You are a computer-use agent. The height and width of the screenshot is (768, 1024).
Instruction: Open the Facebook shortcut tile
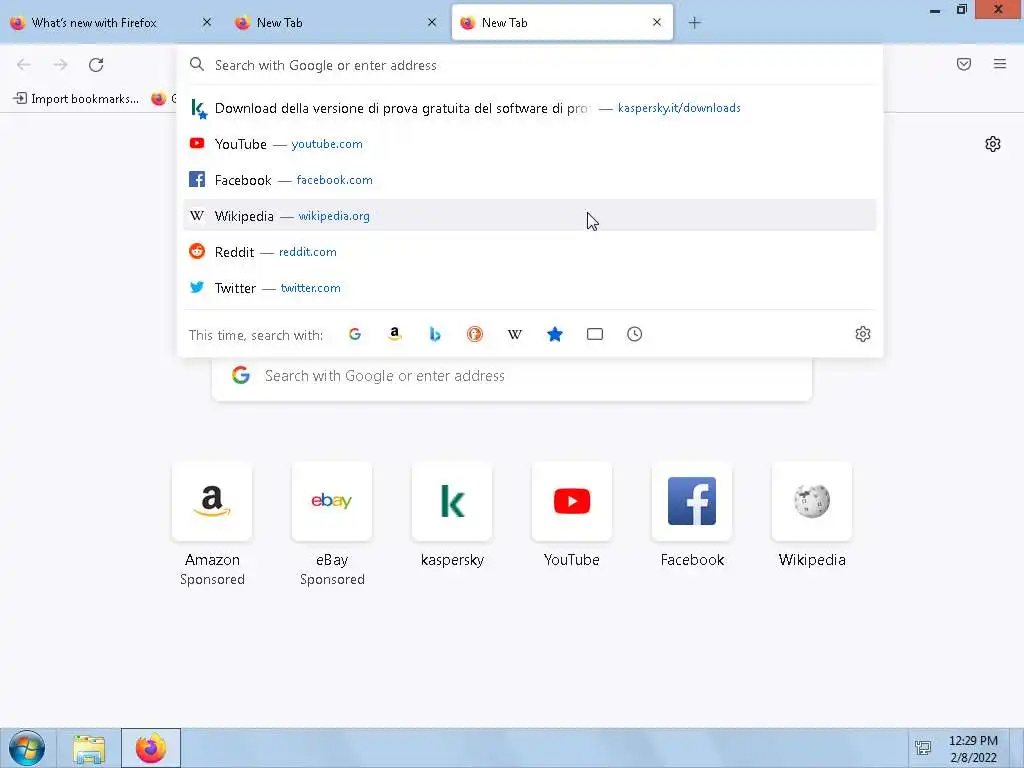692,502
